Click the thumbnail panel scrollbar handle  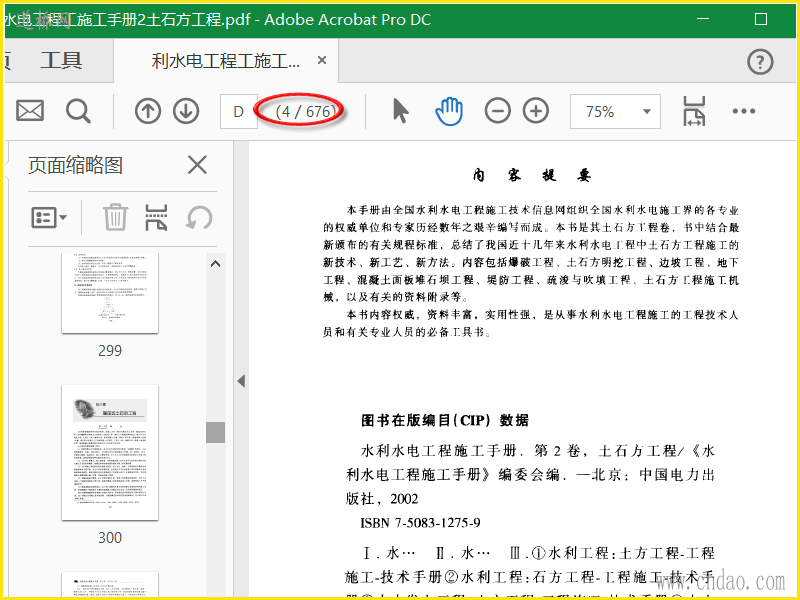coord(215,432)
